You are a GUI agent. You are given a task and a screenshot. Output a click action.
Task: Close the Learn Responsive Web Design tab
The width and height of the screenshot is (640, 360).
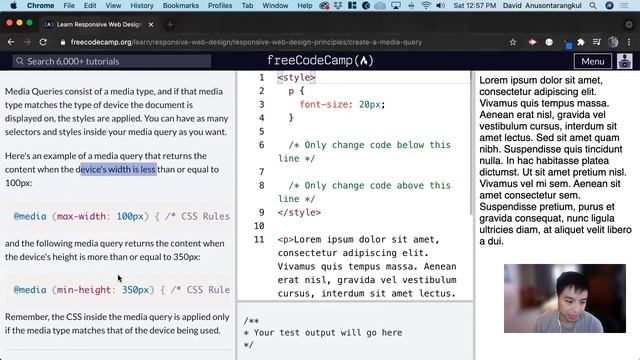tap(151, 24)
